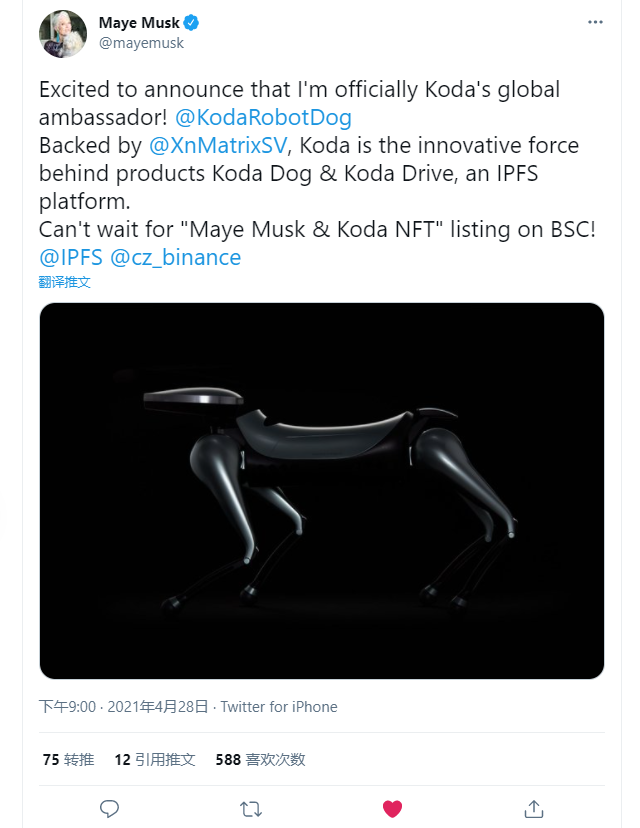View the 75 转推 retweets list
The height and width of the screenshot is (828, 640).
click(x=68, y=759)
